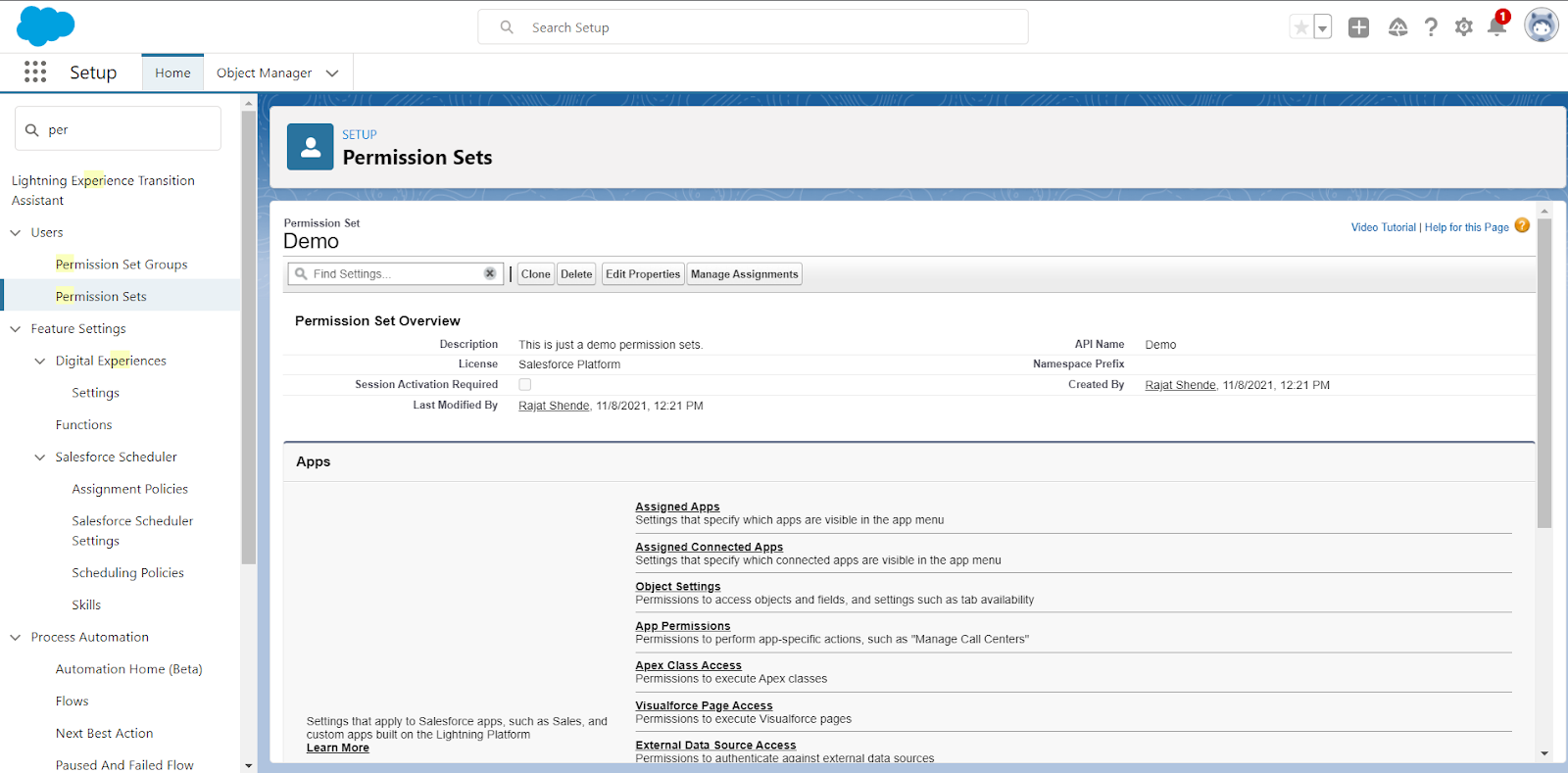Open Rajat Shende Last Modified By link
Image resolution: width=1568 pixels, height=773 pixels.
pyautogui.click(x=554, y=406)
